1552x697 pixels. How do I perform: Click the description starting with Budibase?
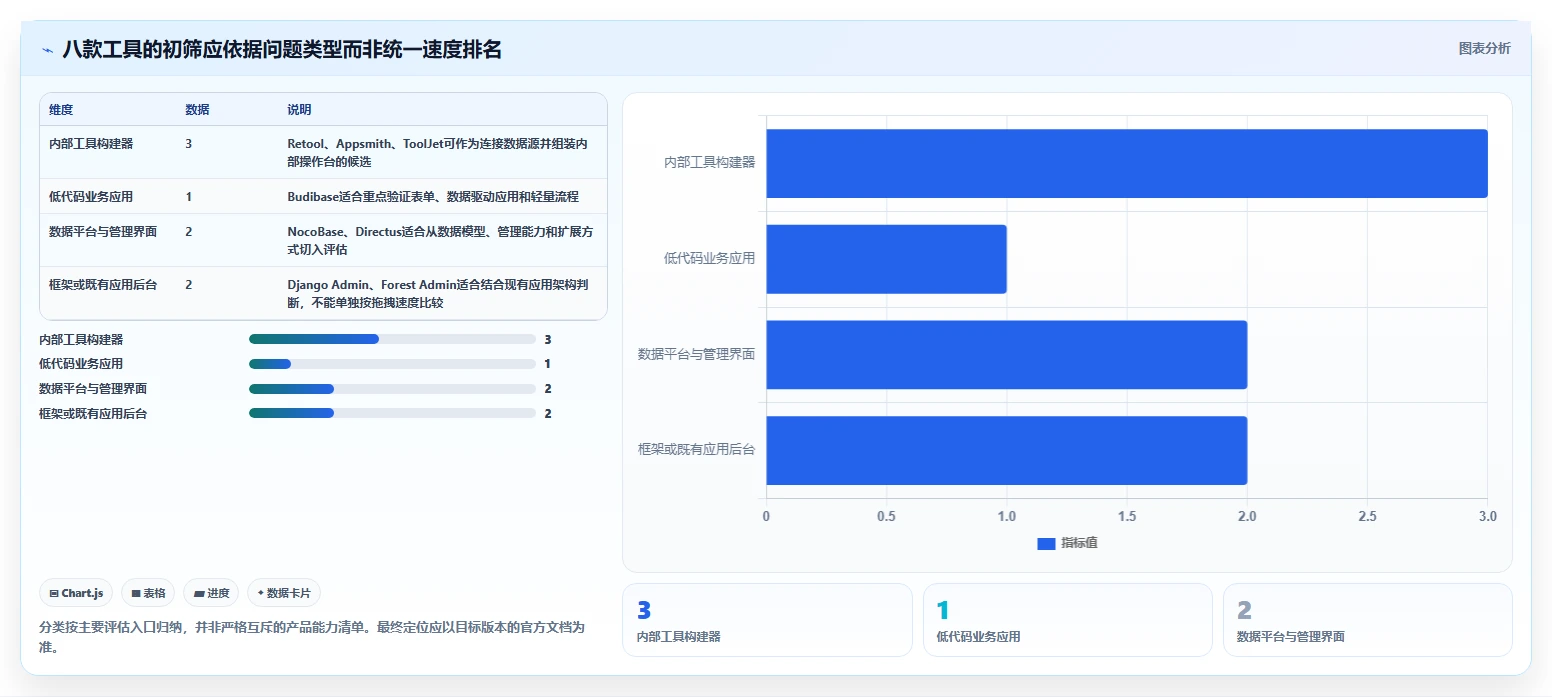(x=433, y=197)
